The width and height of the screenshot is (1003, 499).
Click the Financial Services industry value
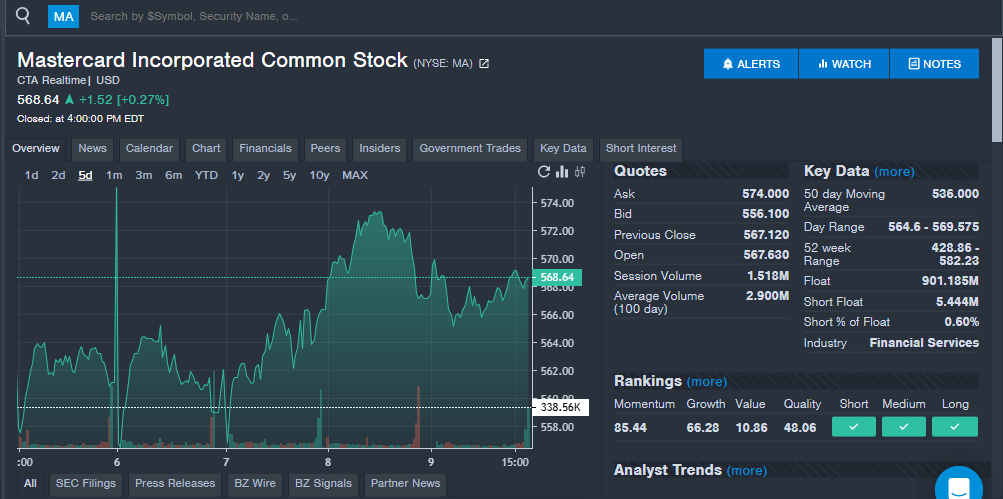point(924,343)
